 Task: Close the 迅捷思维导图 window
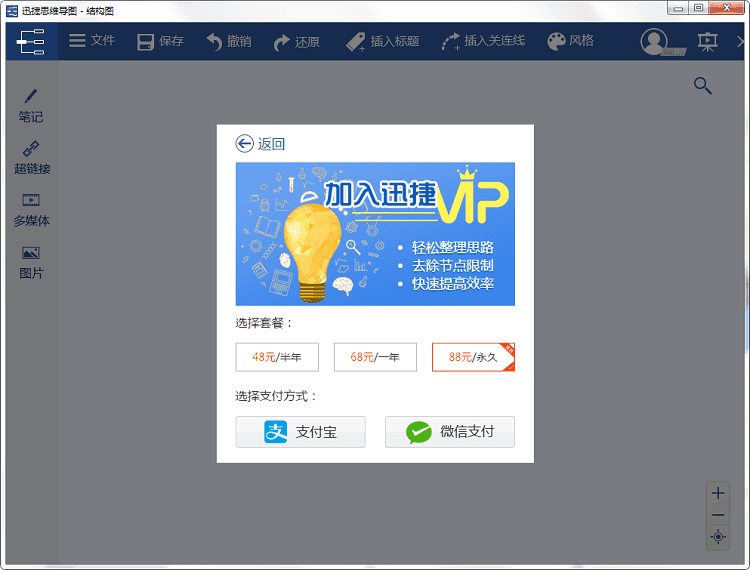[x=726, y=8]
